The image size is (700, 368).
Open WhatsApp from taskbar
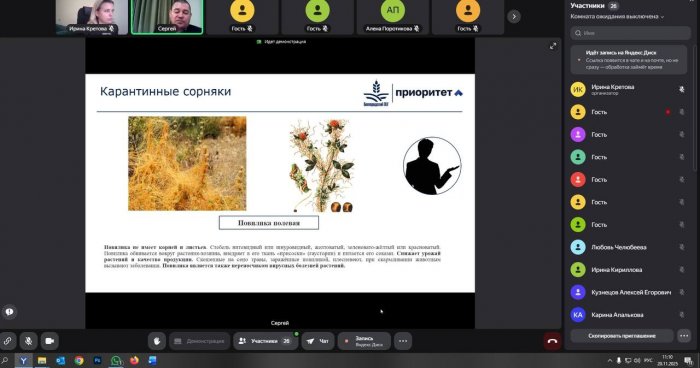[x=116, y=360]
